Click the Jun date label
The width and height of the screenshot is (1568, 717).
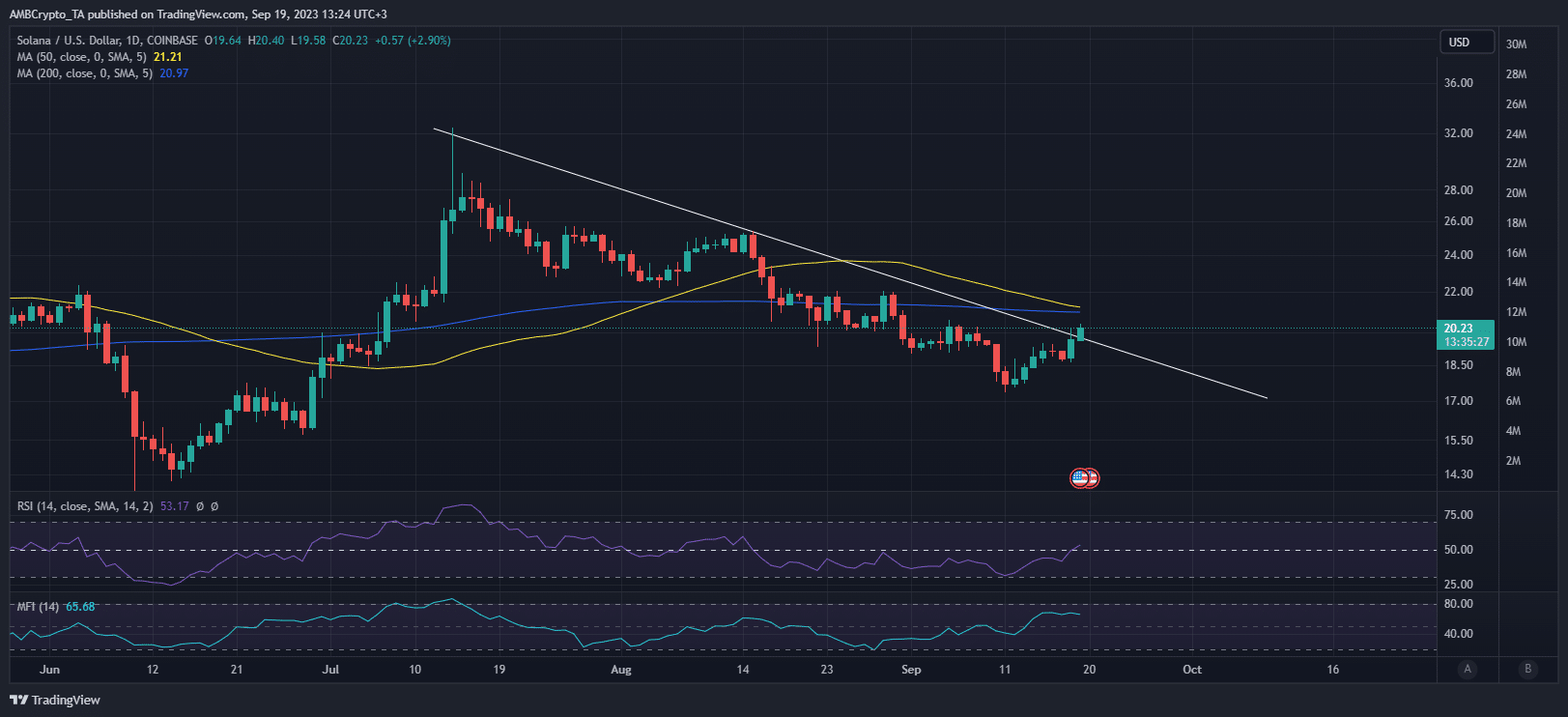coord(50,670)
